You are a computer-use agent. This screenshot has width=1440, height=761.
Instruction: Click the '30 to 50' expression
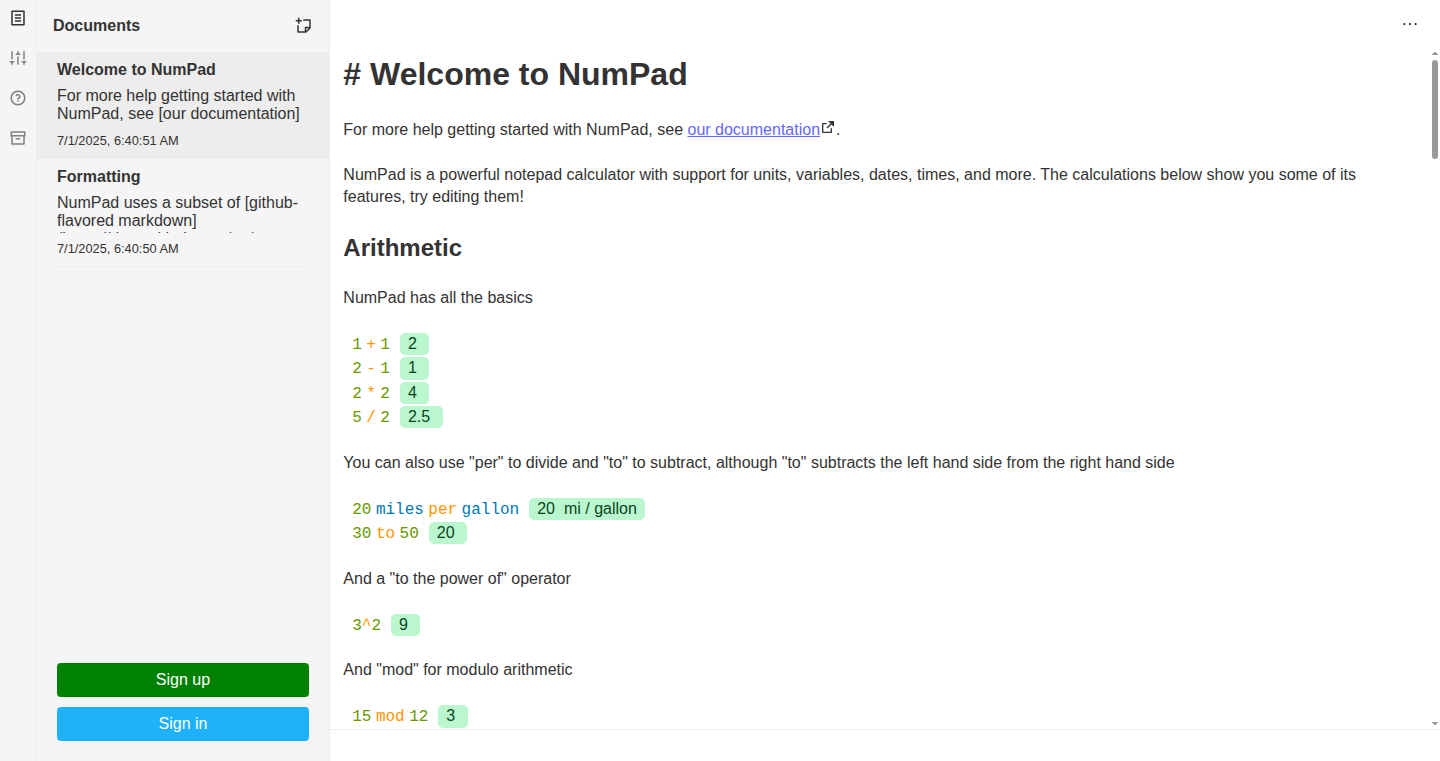click(385, 533)
